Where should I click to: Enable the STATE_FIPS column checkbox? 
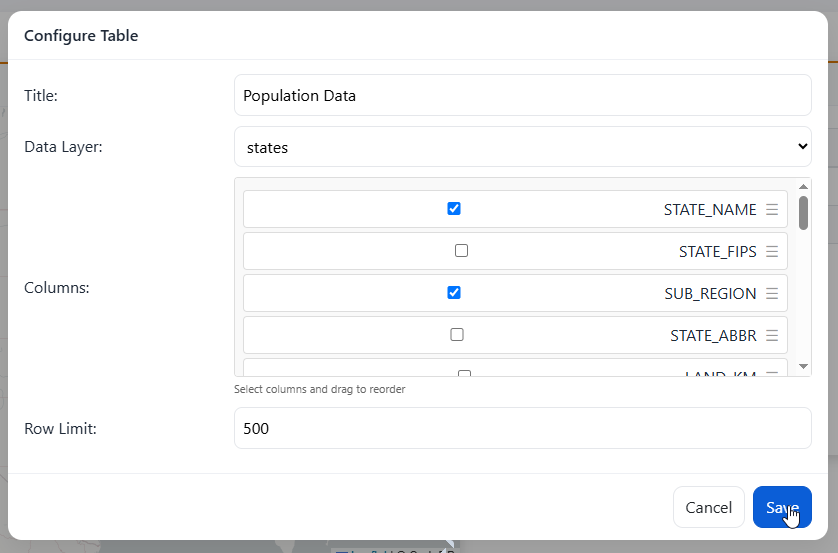tap(461, 251)
